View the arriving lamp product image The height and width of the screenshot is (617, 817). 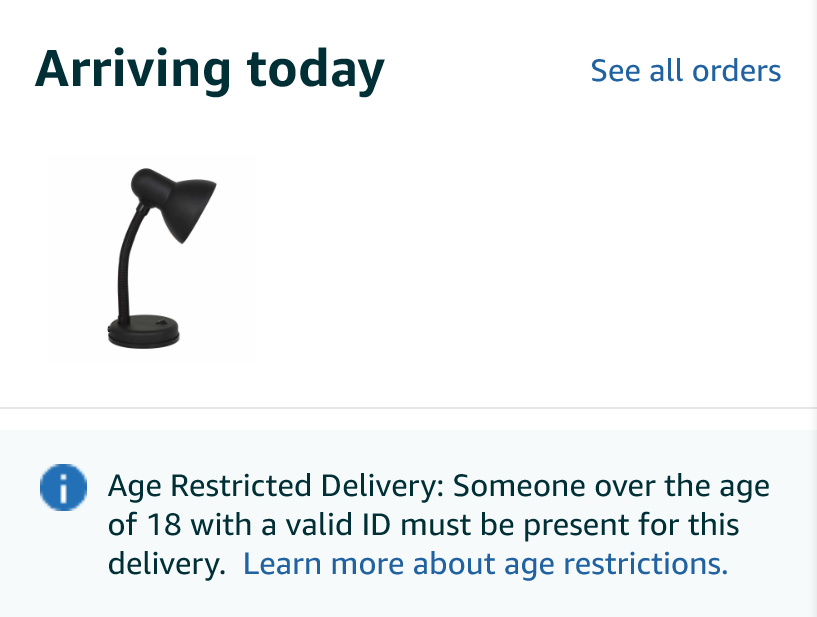pyautogui.click(x=152, y=259)
